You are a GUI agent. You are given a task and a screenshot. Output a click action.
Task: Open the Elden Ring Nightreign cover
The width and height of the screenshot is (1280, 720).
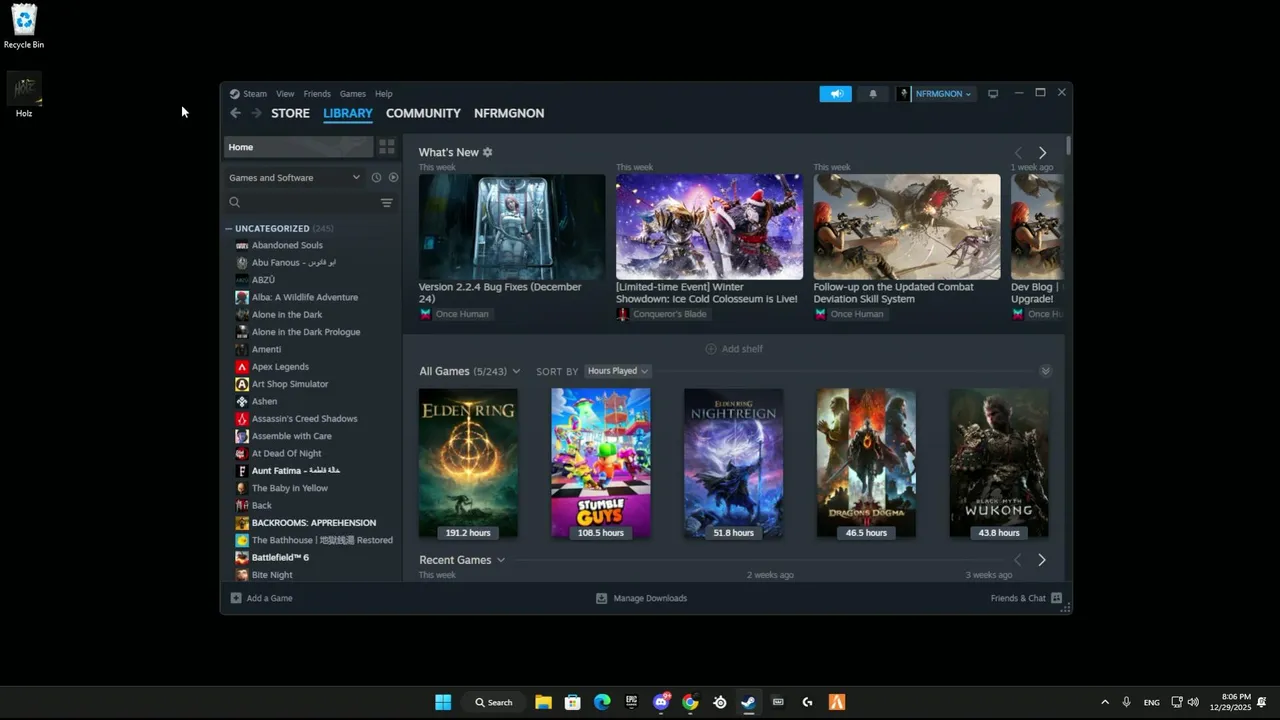[x=733, y=463]
